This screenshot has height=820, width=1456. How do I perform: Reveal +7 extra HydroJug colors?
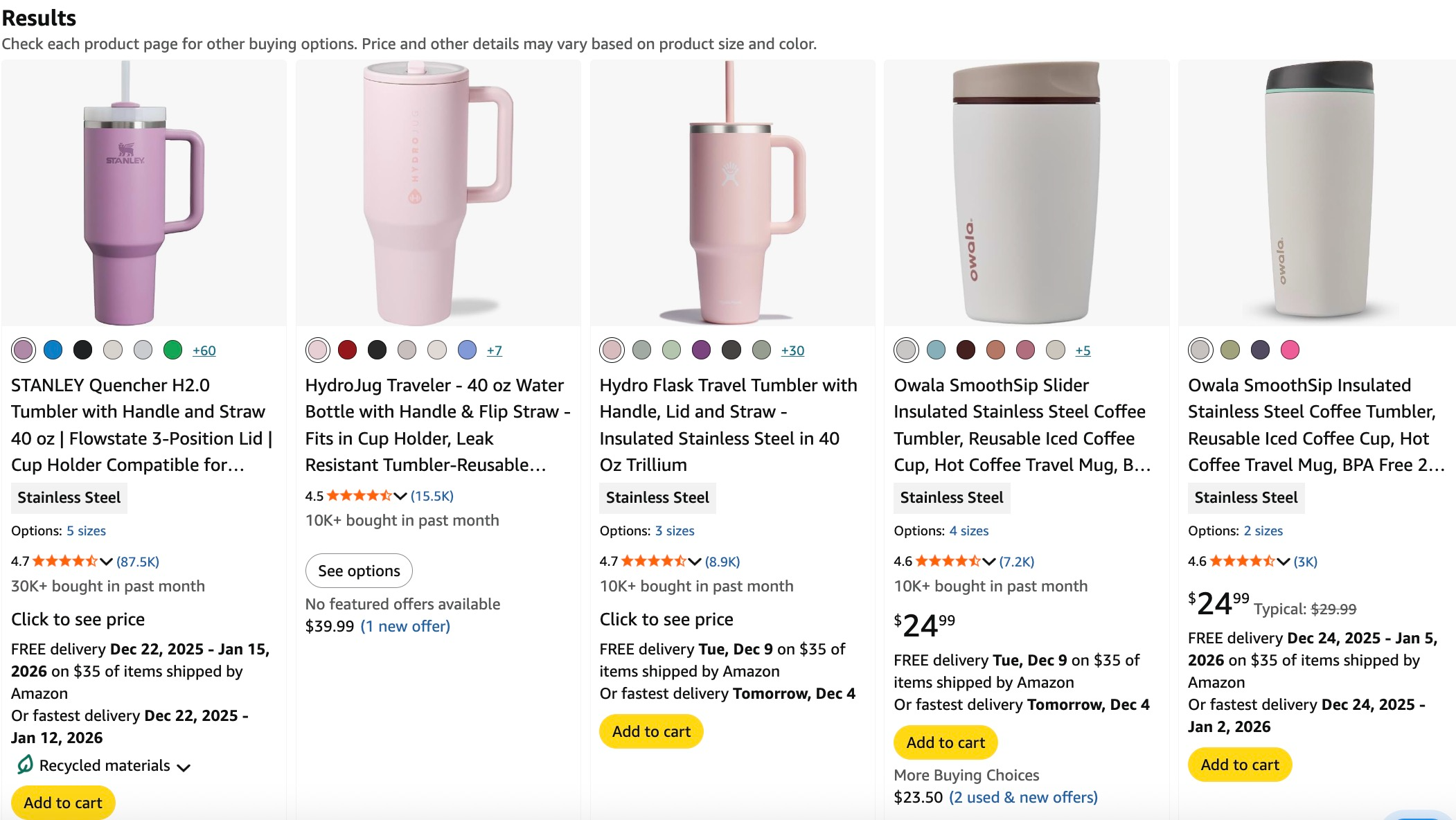coord(495,350)
